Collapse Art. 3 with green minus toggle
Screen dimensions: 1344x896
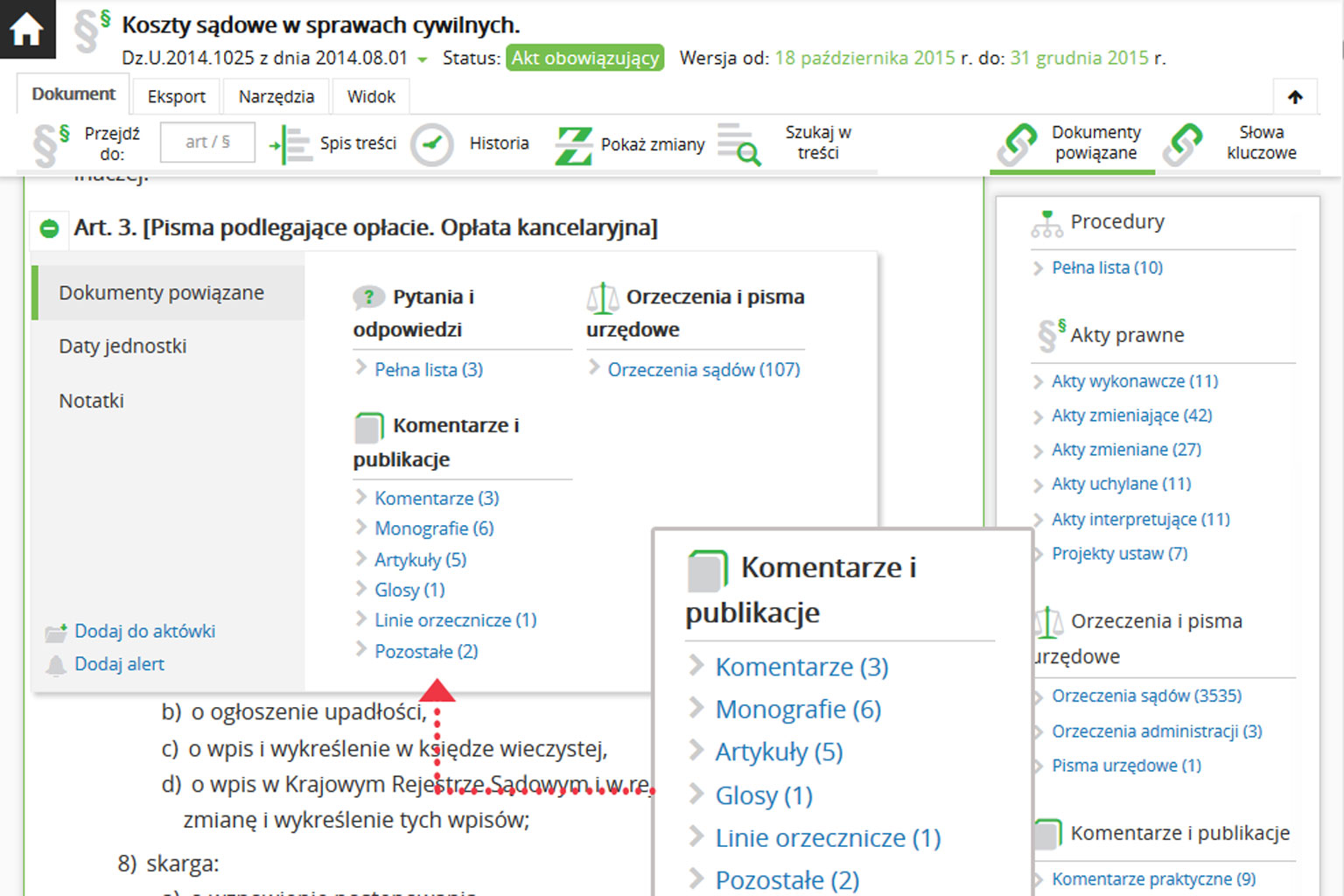click(50, 228)
